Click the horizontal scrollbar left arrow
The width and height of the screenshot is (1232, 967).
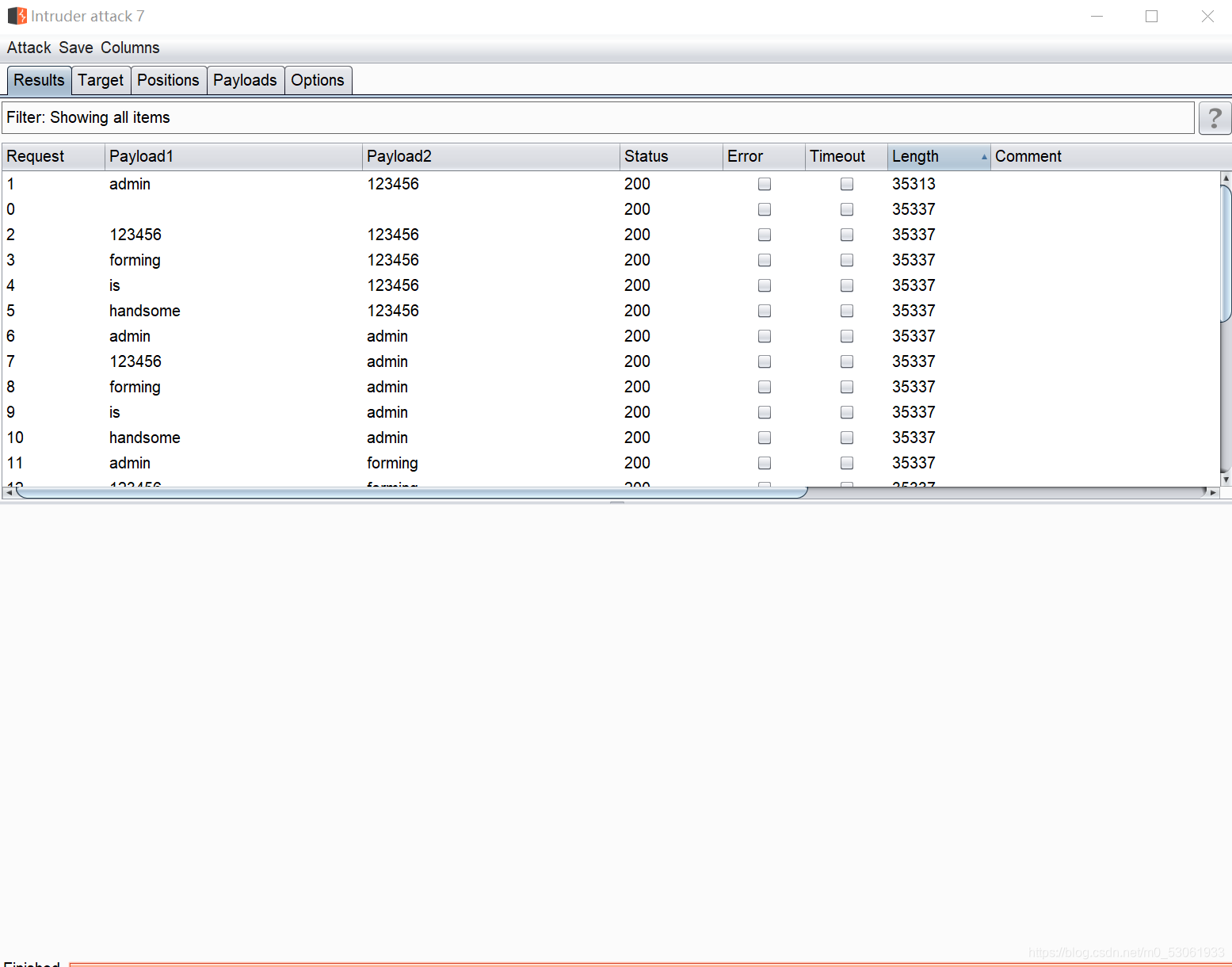pos(9,493)
